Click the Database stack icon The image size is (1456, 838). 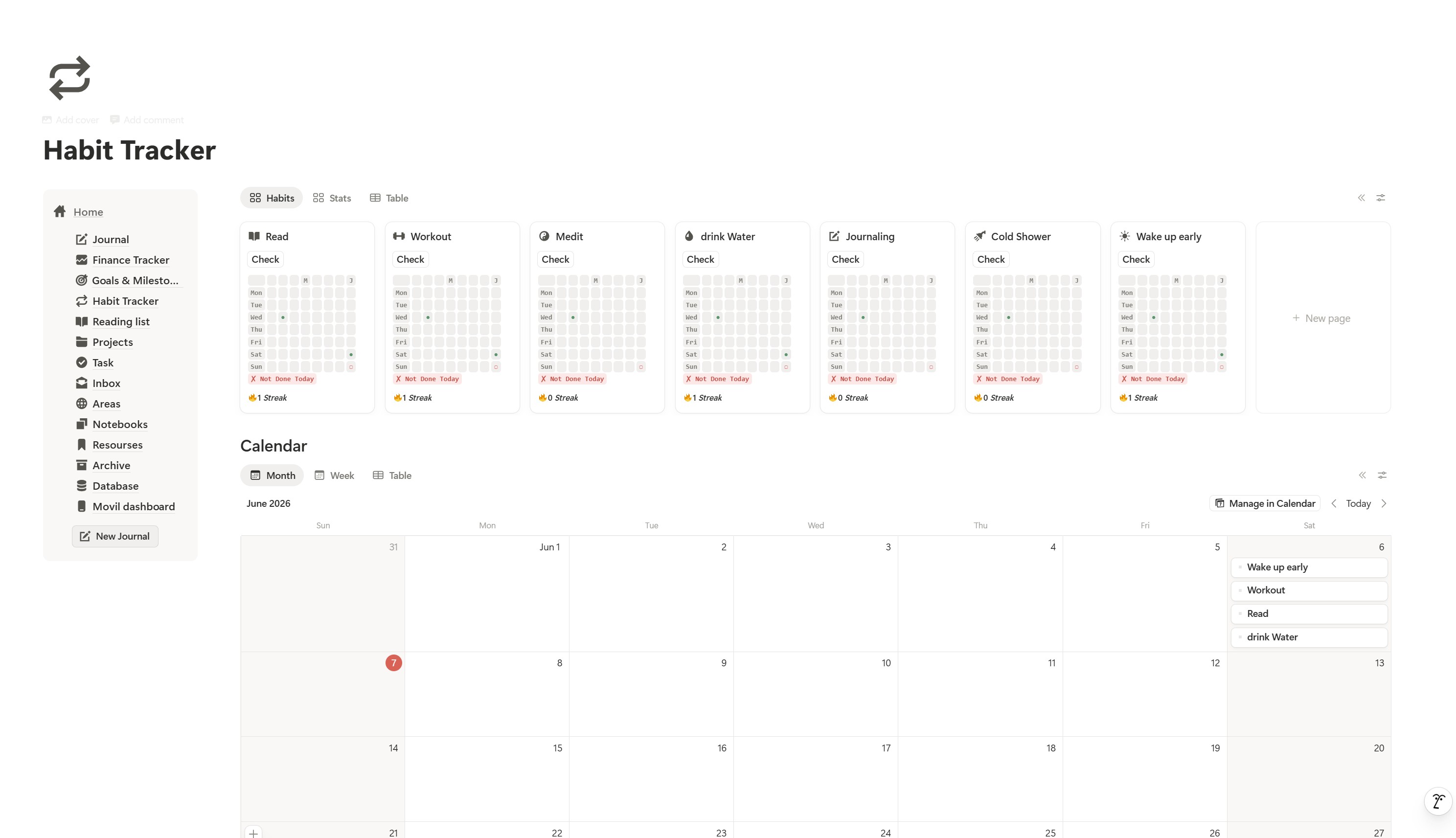coord(82,486)
